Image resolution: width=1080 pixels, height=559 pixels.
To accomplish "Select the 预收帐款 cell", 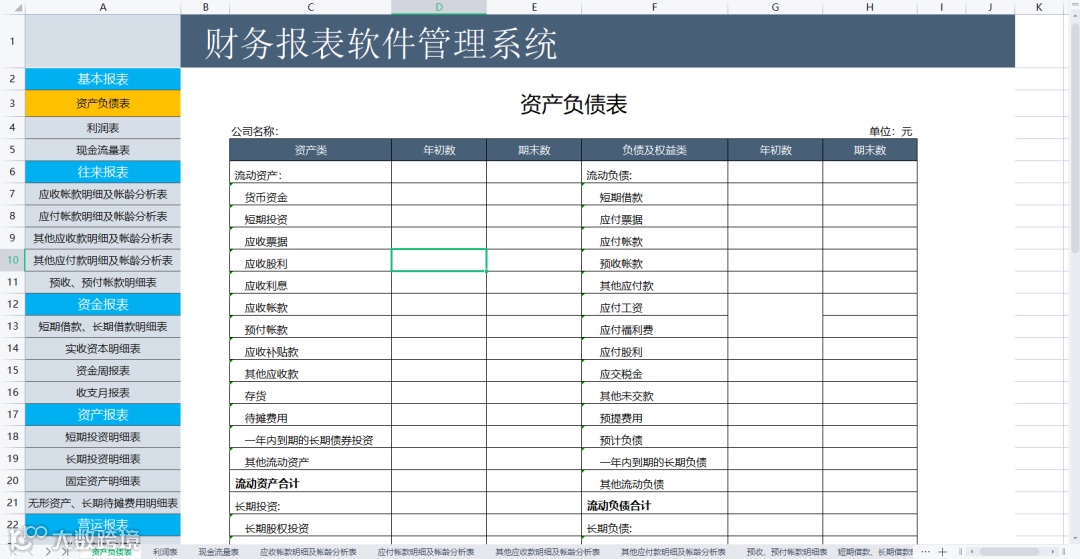I will pyautogui.click(x=654, y=261).
